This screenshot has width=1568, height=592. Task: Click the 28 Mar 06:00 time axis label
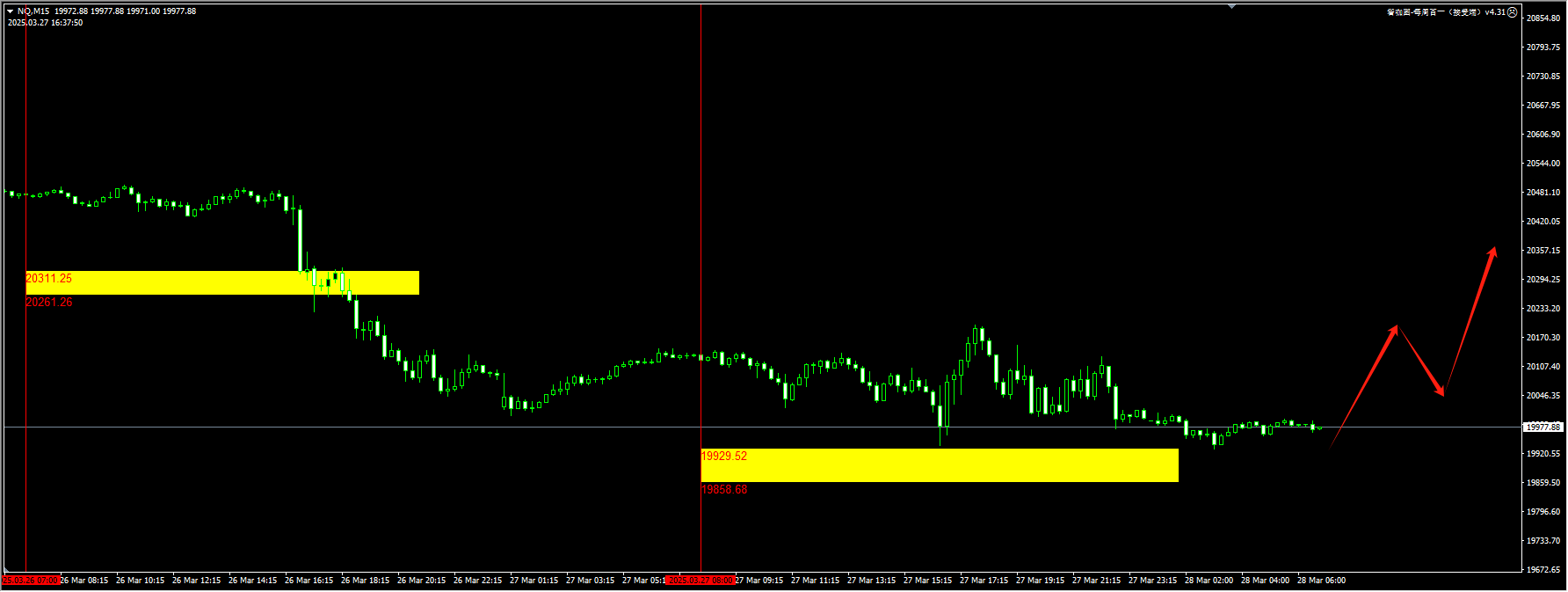tap(1321, 581)
